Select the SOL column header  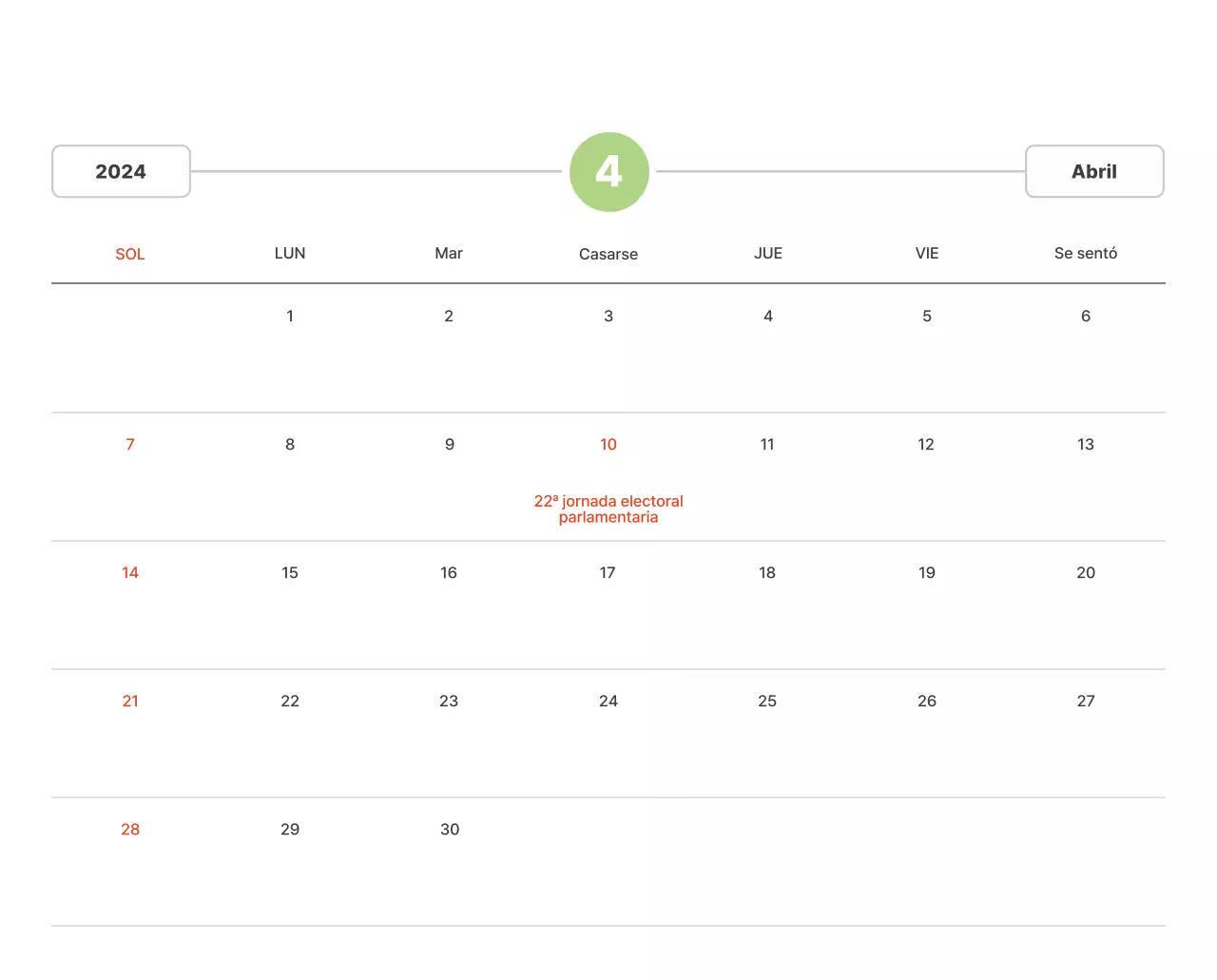click(x=130, y=254)
